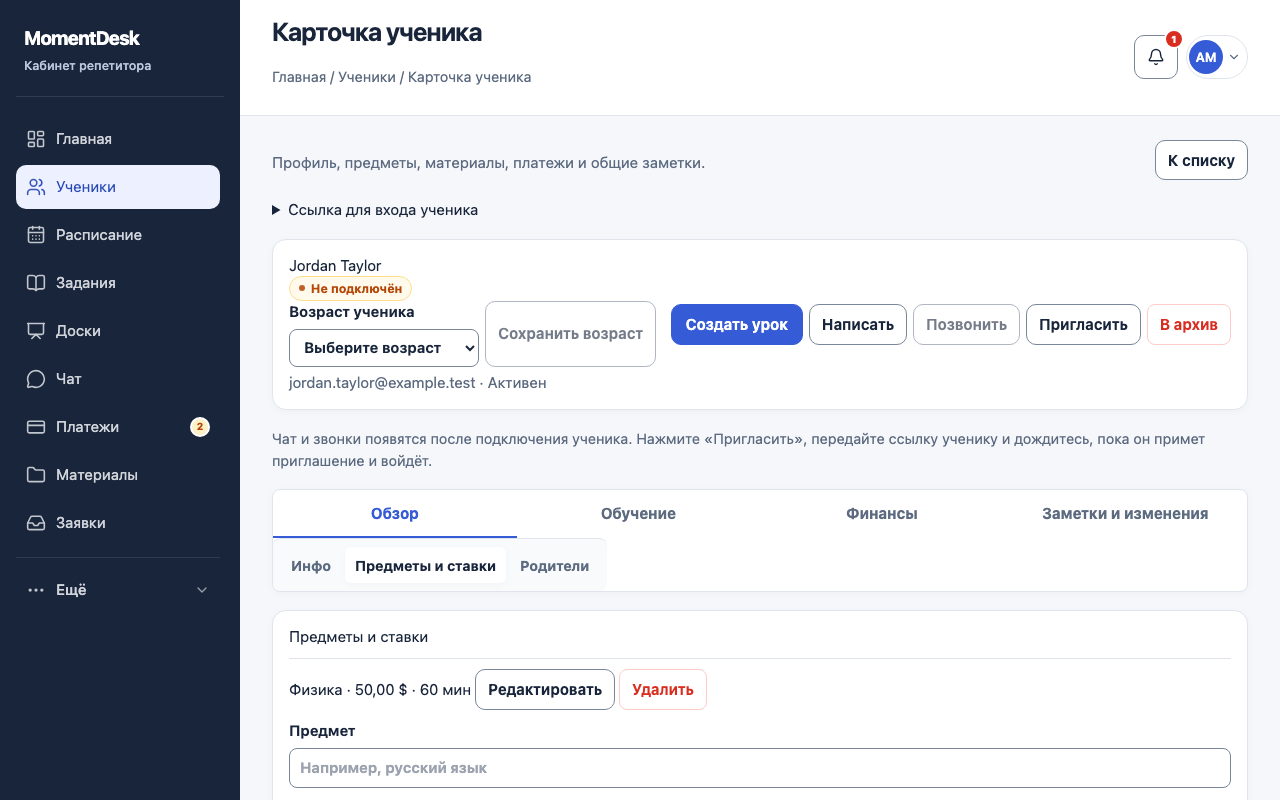The width and height of the screenshot is (1280, 800).
Task: Click Удалить for the Физика subject
Action: click(663, 690)
